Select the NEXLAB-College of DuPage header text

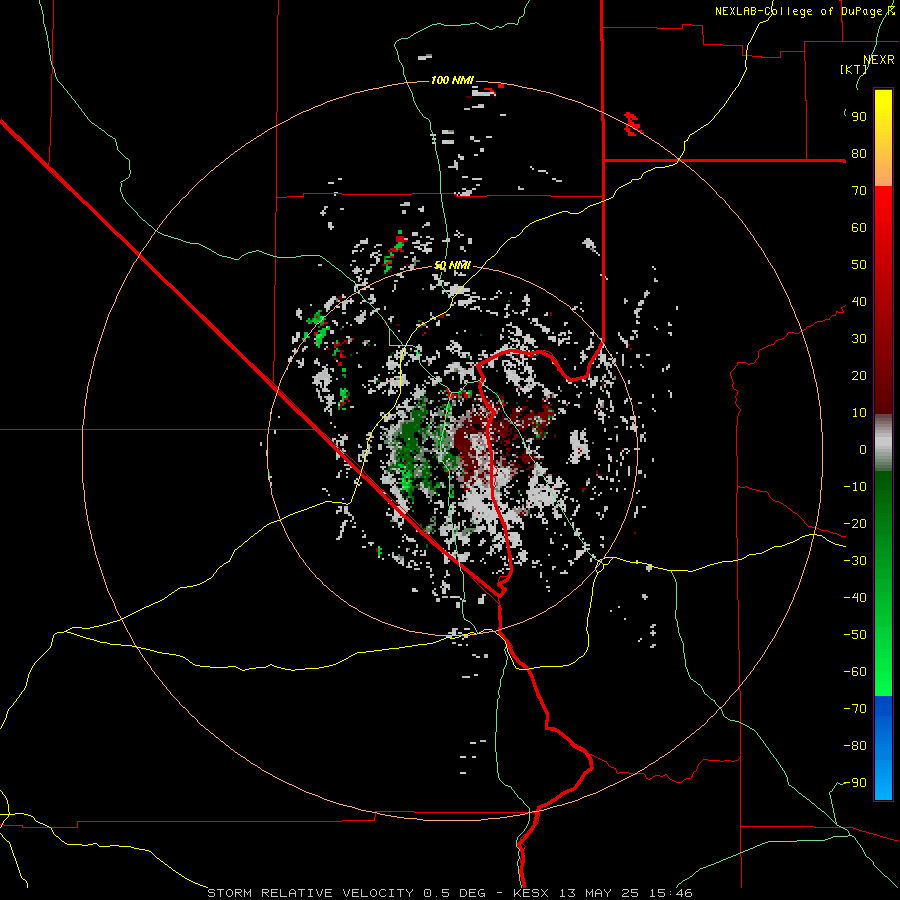805,11
